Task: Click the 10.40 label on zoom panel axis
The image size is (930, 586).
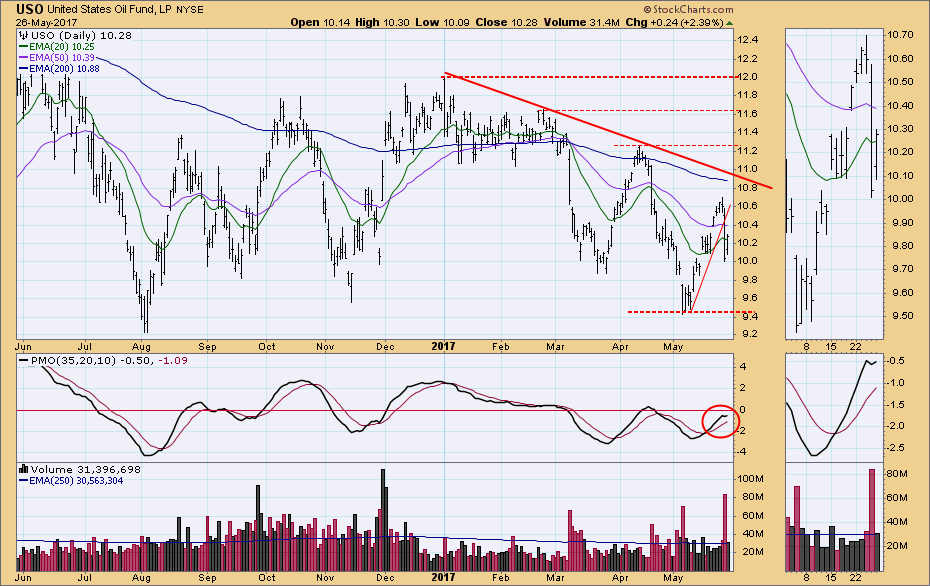Action: point(899,106)
